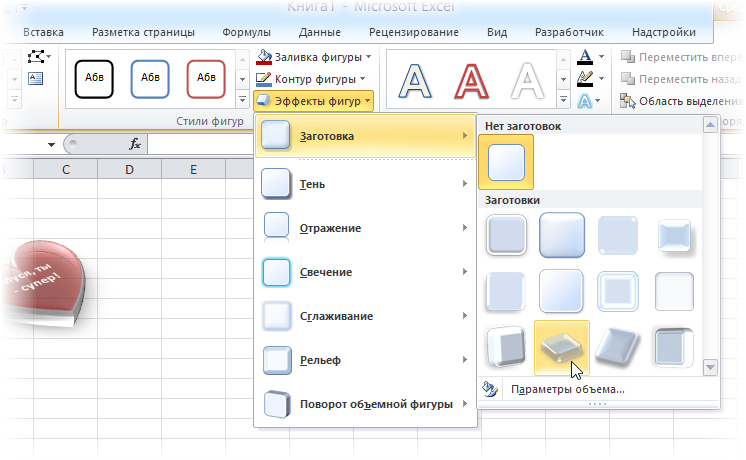
Task: Select fourth preset in Заготовки second row
Action: click(x=674, y=291)
